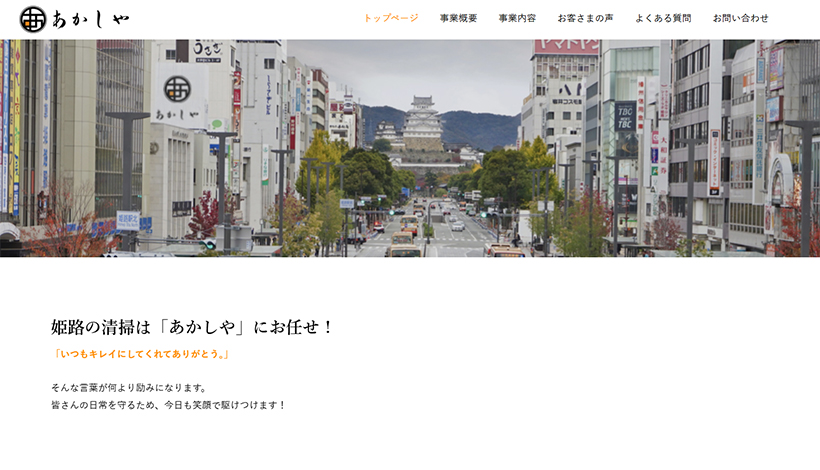Click the bus on the street in photo
This screenshot has width=820, height=470.
(404, 245)
